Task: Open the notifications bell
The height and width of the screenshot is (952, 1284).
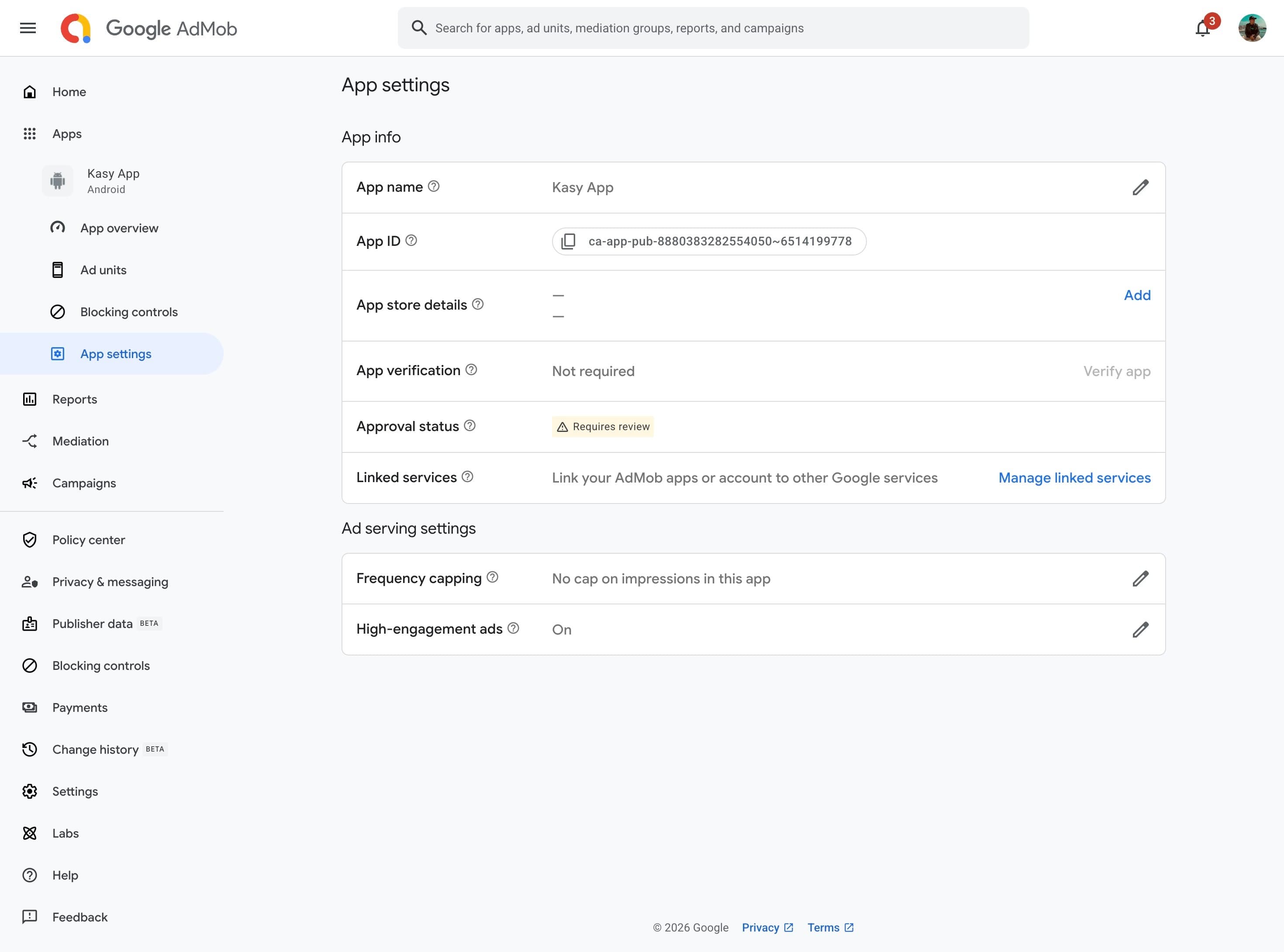Action: tap(1203, 28)
